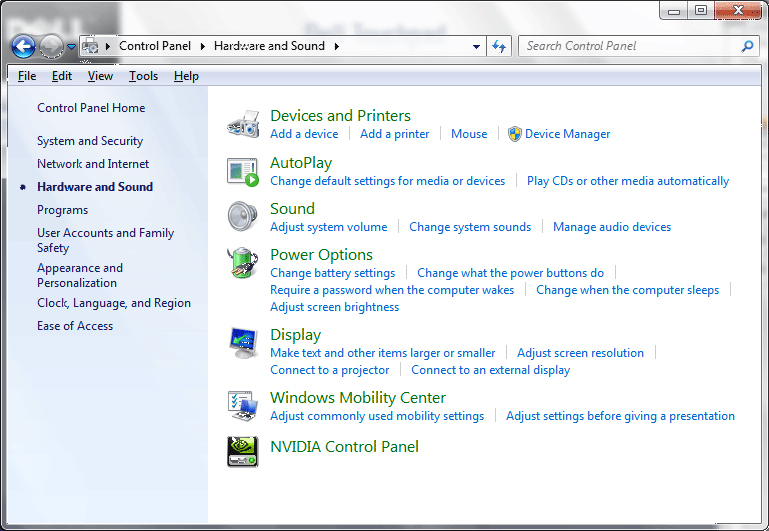
Task: Click Connect to a projector
Action: tap(330, 370)
